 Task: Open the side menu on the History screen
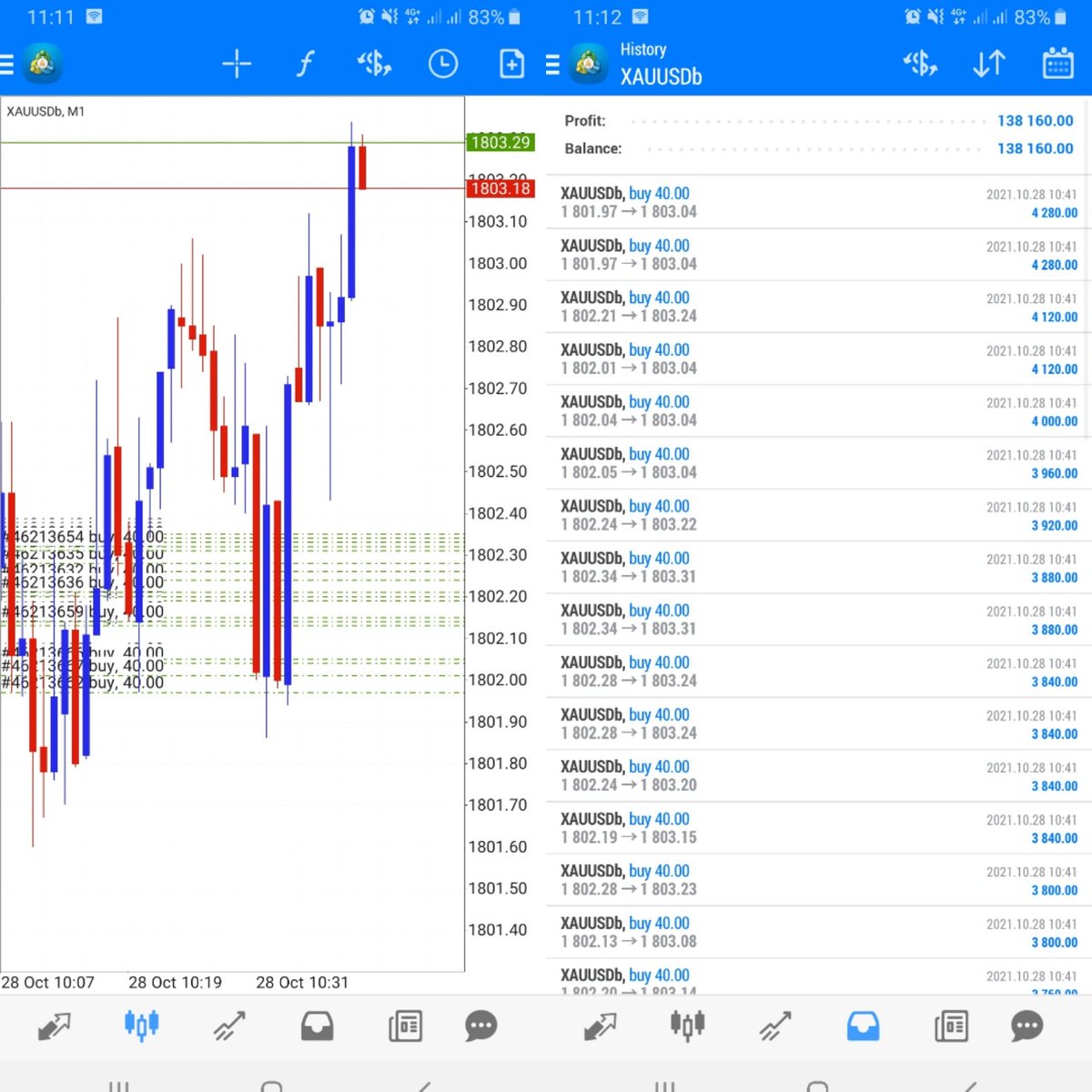click(552, 64)
